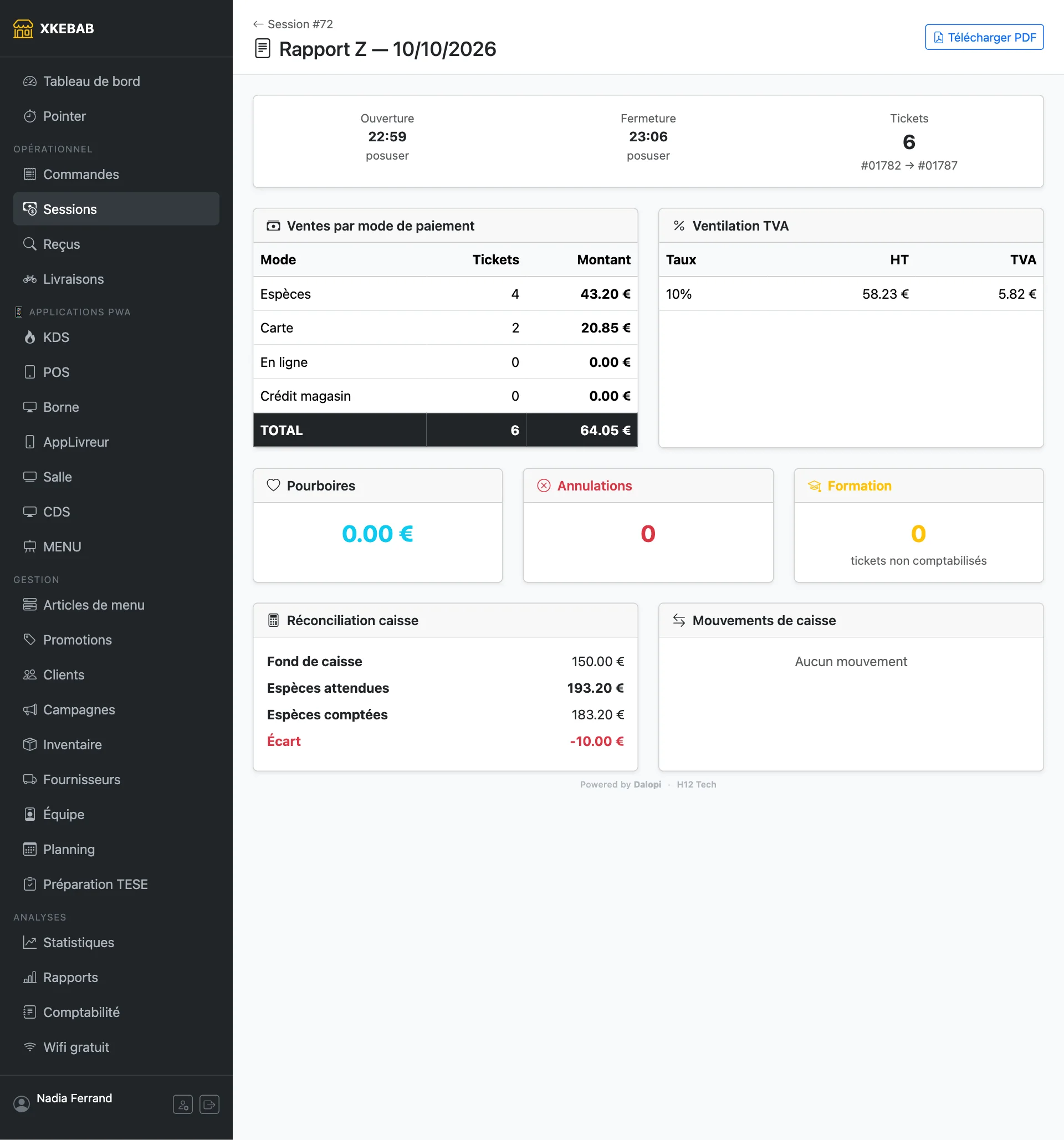Image resolution: width=1064 pixels, height=1140 pixels.
Task: Open Préparation TESE
Action: [116, 885]
